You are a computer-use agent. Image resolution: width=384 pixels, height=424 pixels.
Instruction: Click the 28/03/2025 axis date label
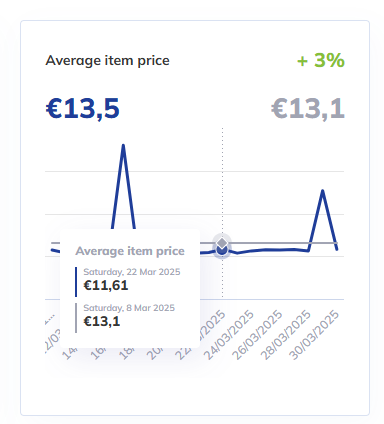pos(286,335)
